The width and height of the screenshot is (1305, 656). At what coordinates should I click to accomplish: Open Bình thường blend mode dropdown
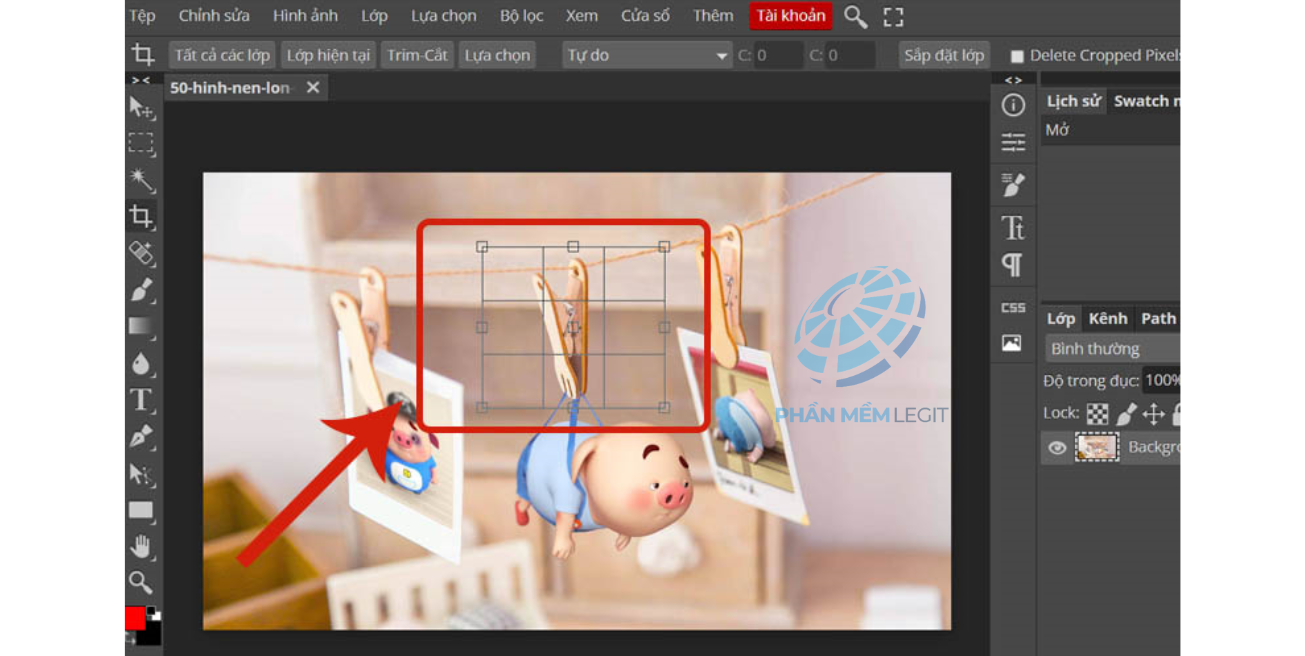pos(1112,349)
